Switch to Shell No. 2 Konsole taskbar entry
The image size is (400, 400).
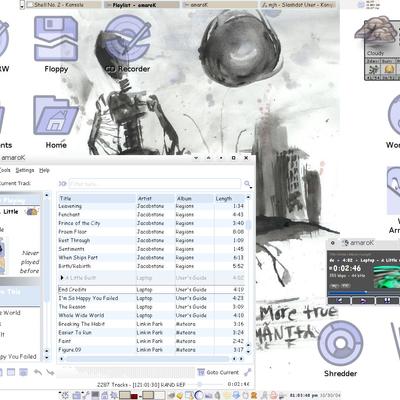tap(64, 5)
